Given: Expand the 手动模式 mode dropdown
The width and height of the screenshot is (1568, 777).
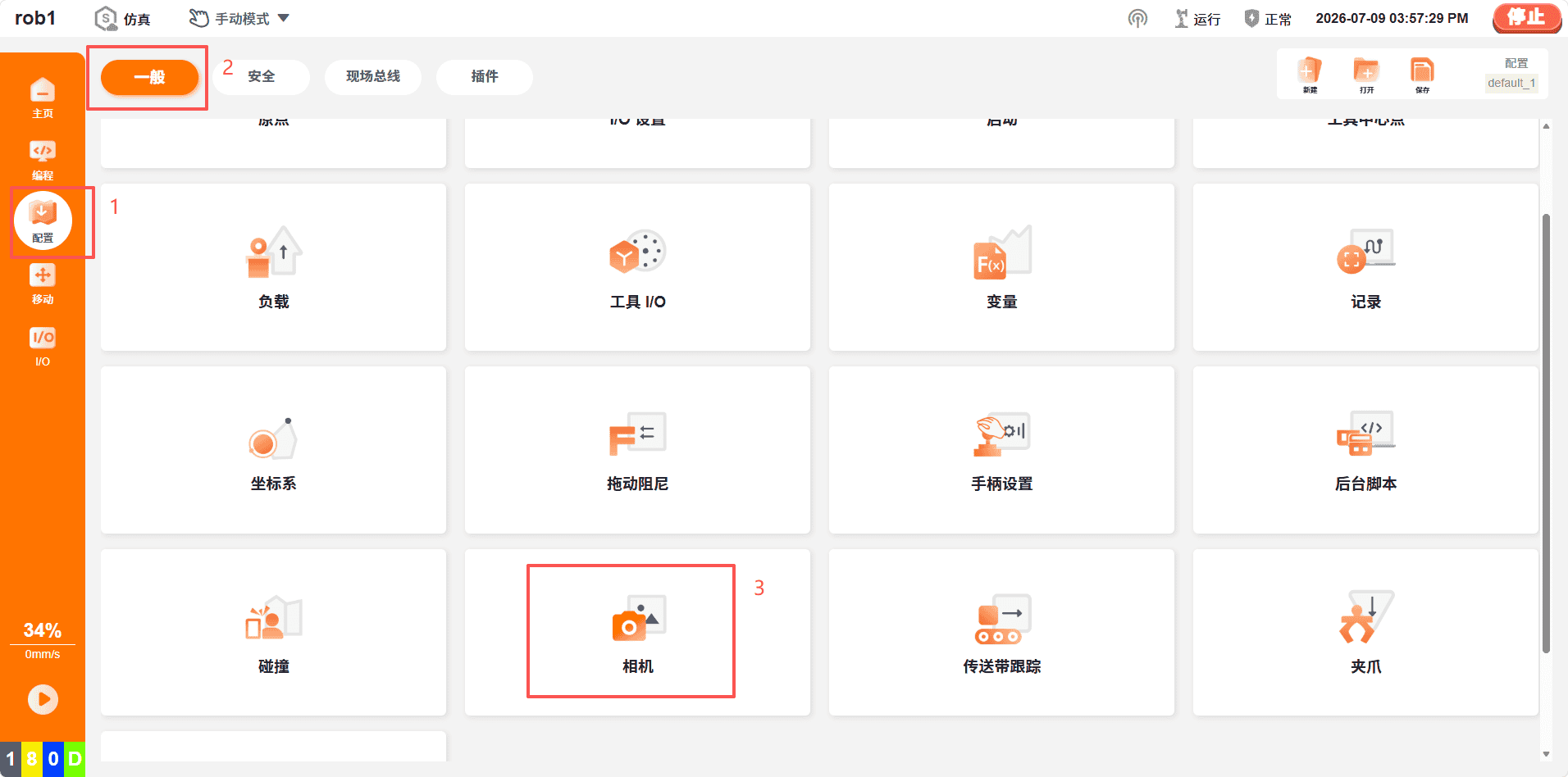Looking at the screenshot, I should [x=239, y=18].
